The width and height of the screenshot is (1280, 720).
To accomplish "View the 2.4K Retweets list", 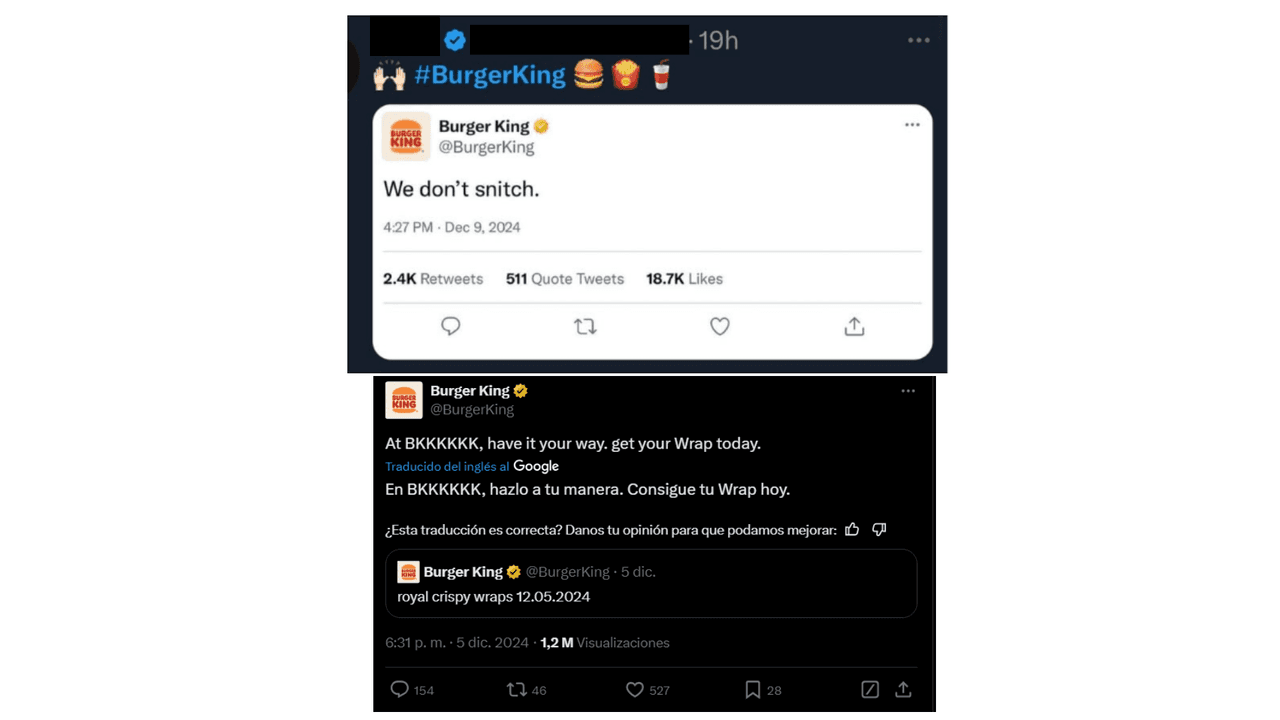I will 433,279.
